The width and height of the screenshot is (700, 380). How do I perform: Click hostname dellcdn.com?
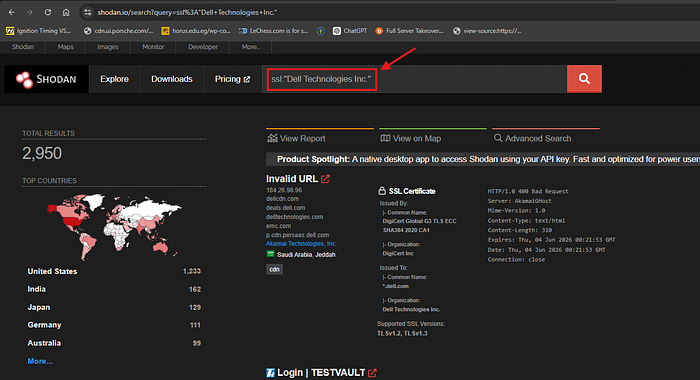point(283,199)
